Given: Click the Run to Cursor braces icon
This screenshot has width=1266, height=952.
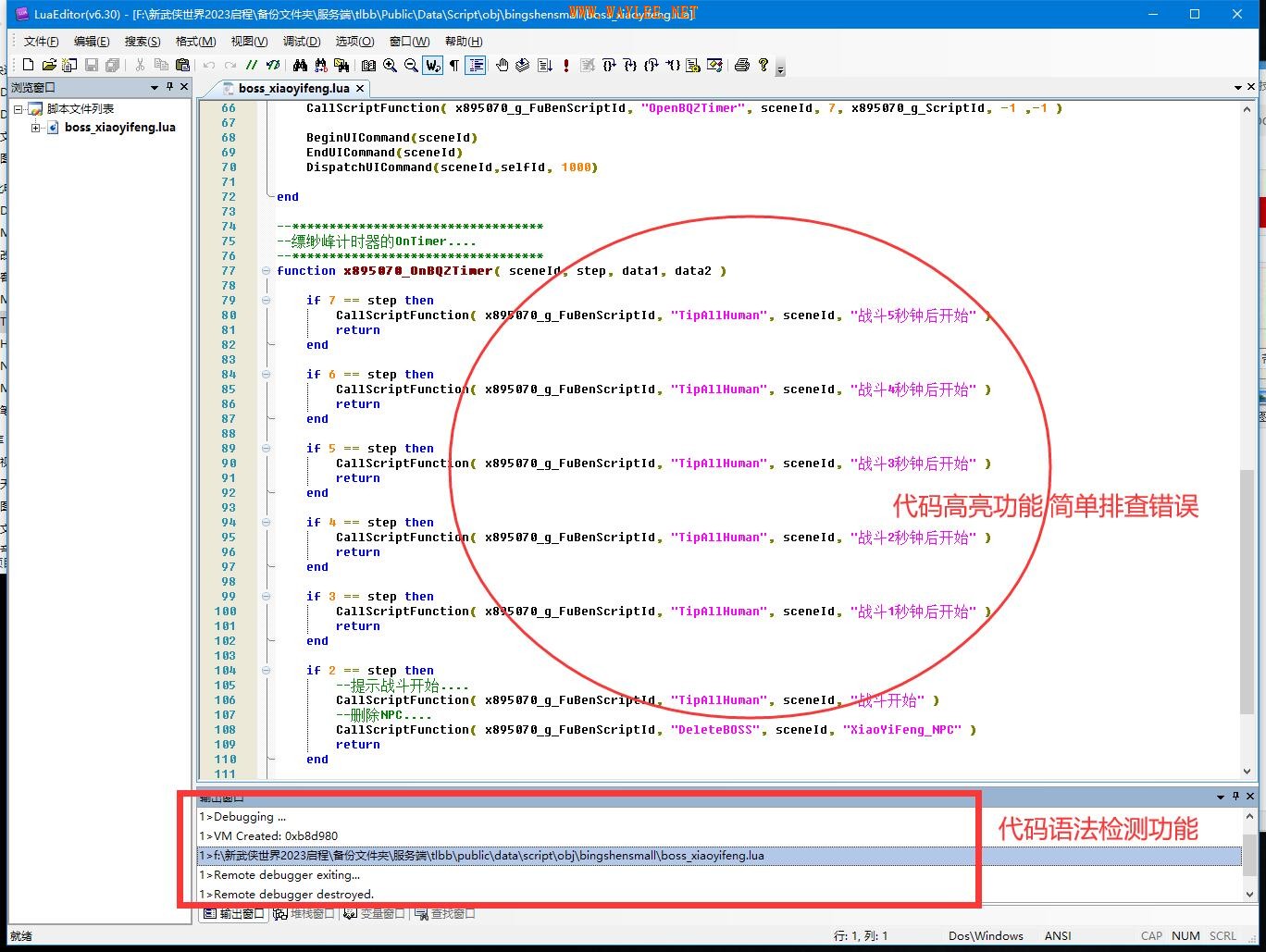Looking at the screenshot, I should point(673,65).
